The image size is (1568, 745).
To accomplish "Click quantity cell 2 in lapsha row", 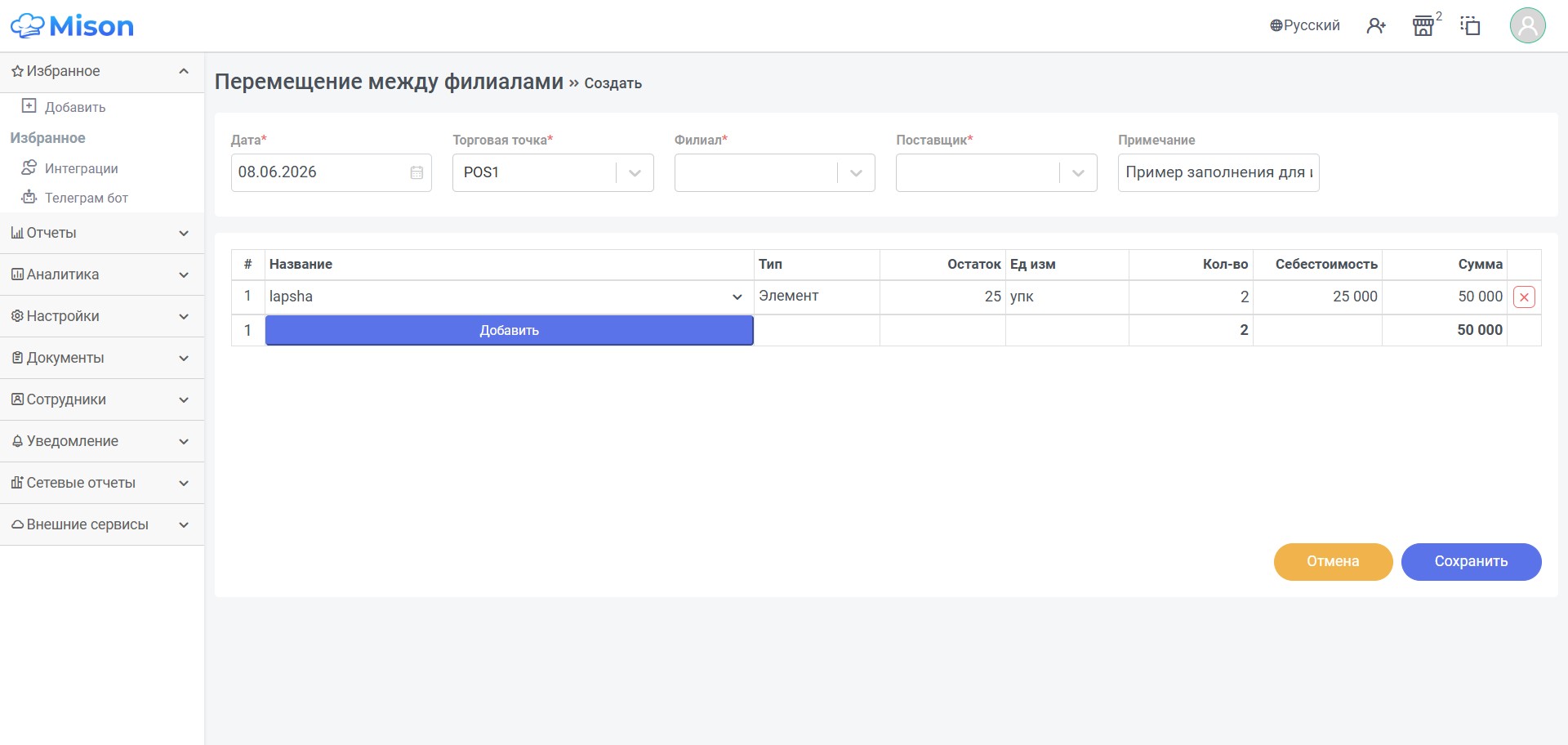I will 1191,297.
